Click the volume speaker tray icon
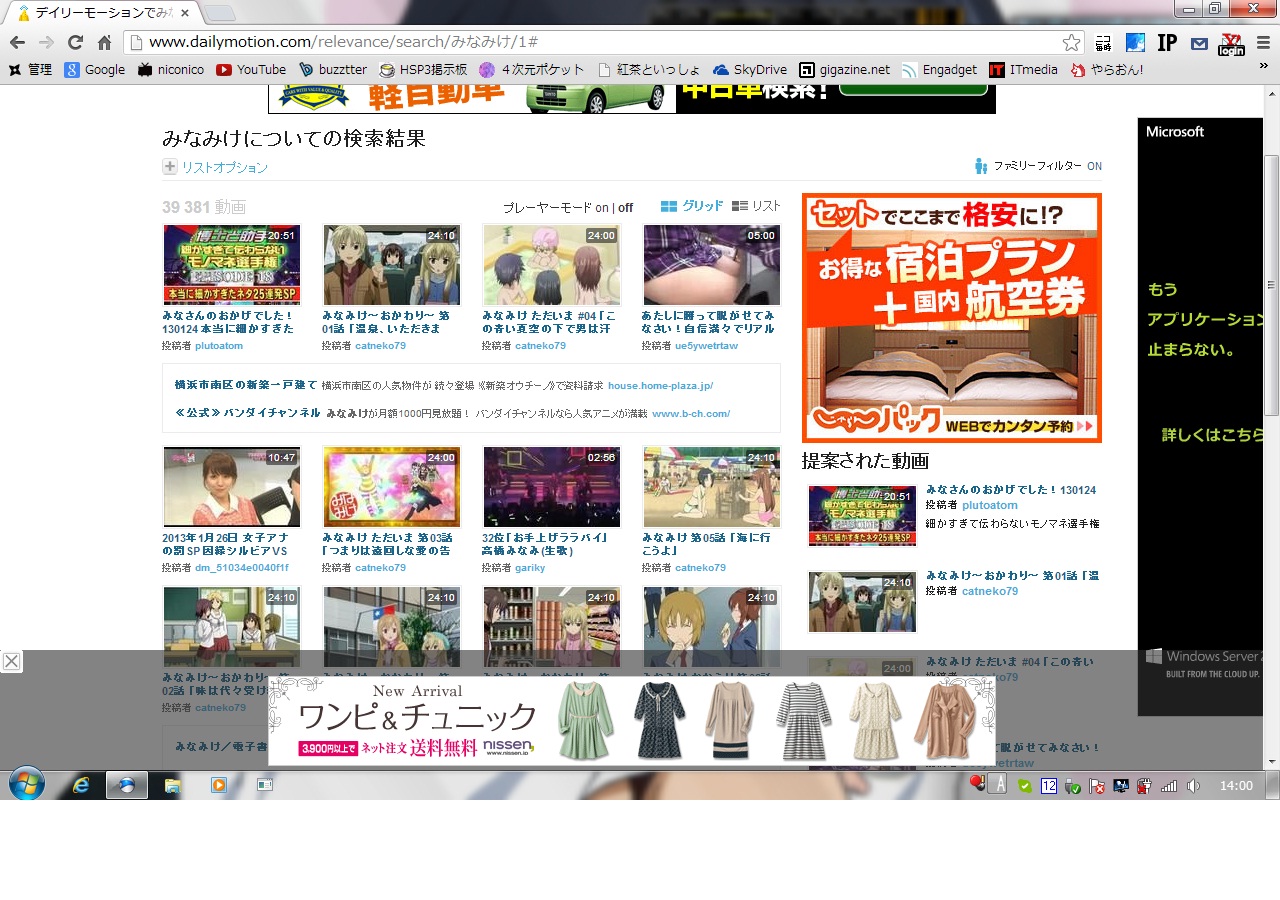 (1193, 786)
